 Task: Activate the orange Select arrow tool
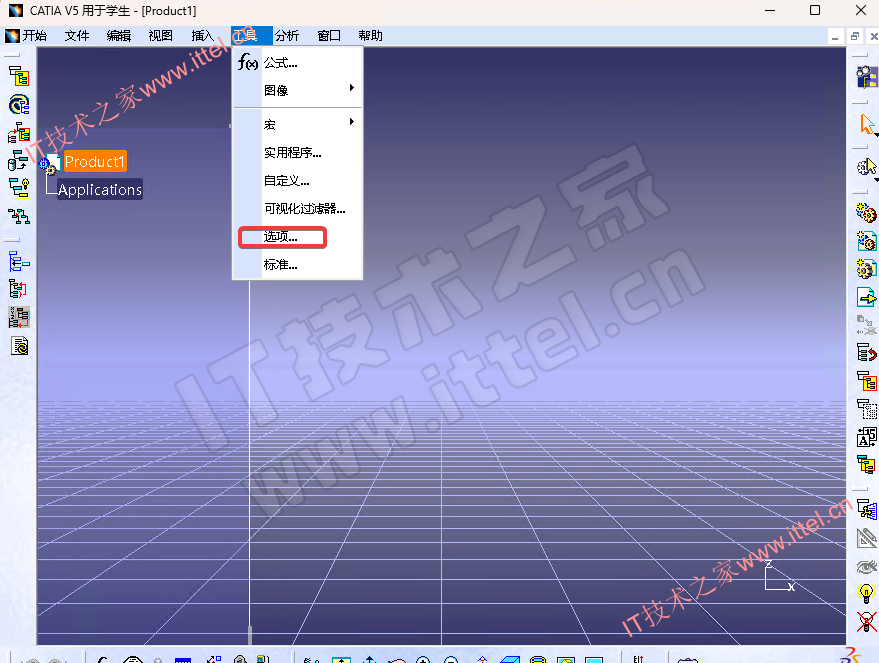click(867, 124)
